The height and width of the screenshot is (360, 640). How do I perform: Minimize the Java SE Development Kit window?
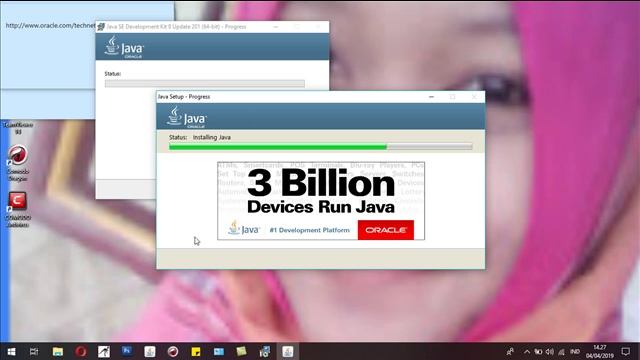pyautogui.click(x=276, y=27)
